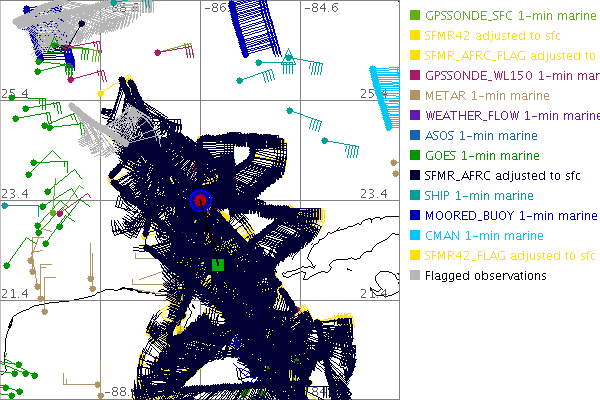This screenshot has height=400, width=600.
Task: Click the cyan CMAN wind barb cluster
Action: [385, 90]
